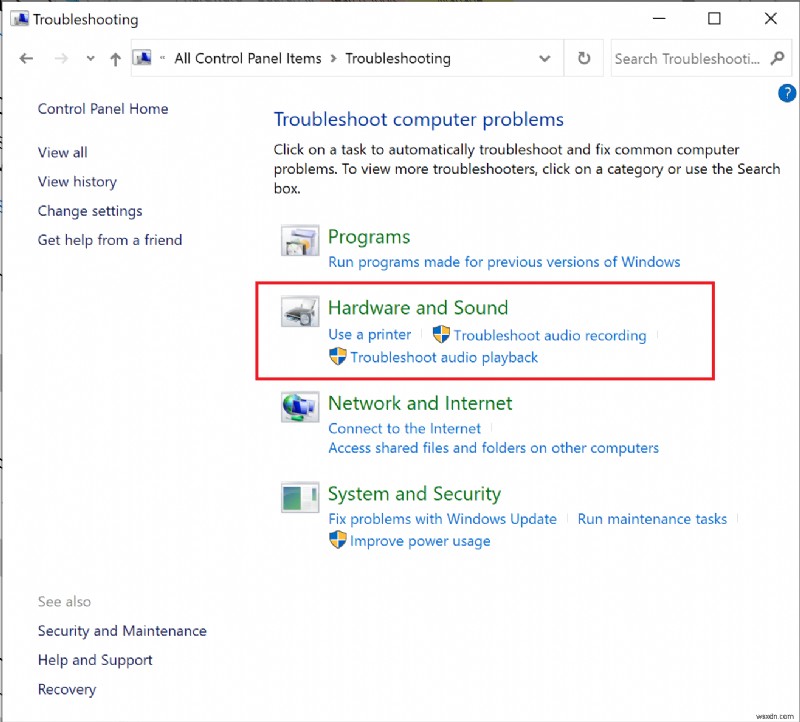The height and width of the screenshot is (722, 800).
Task: Launch the Use a printer troubleshooter
Action: pyautogui.click(x=369, y=335)
